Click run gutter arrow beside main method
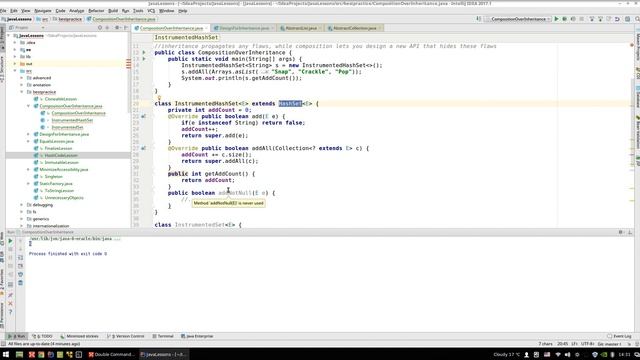The width and height of the screenshot is (640, 360). pyautogui.click(x=144, y=59)
